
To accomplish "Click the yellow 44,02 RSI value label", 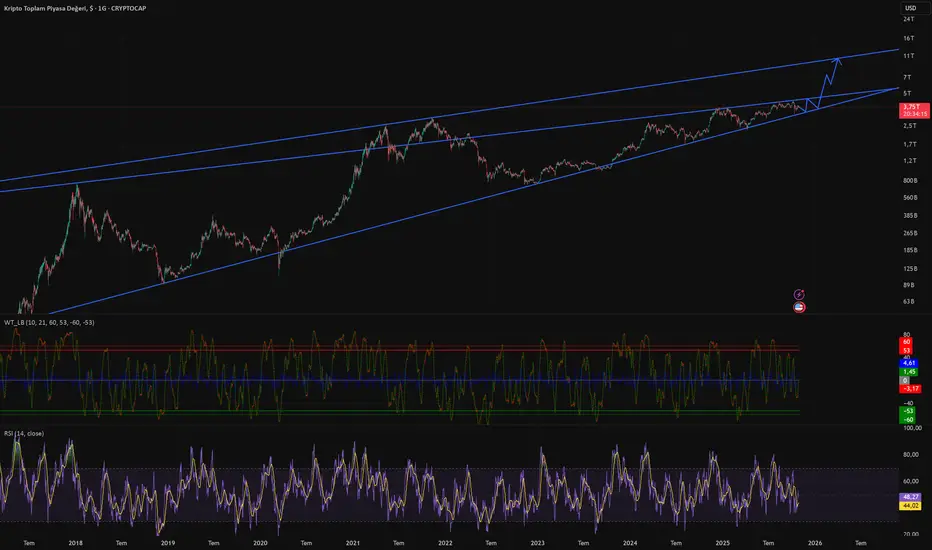I will pyautogui.click(x=908, y=505).
